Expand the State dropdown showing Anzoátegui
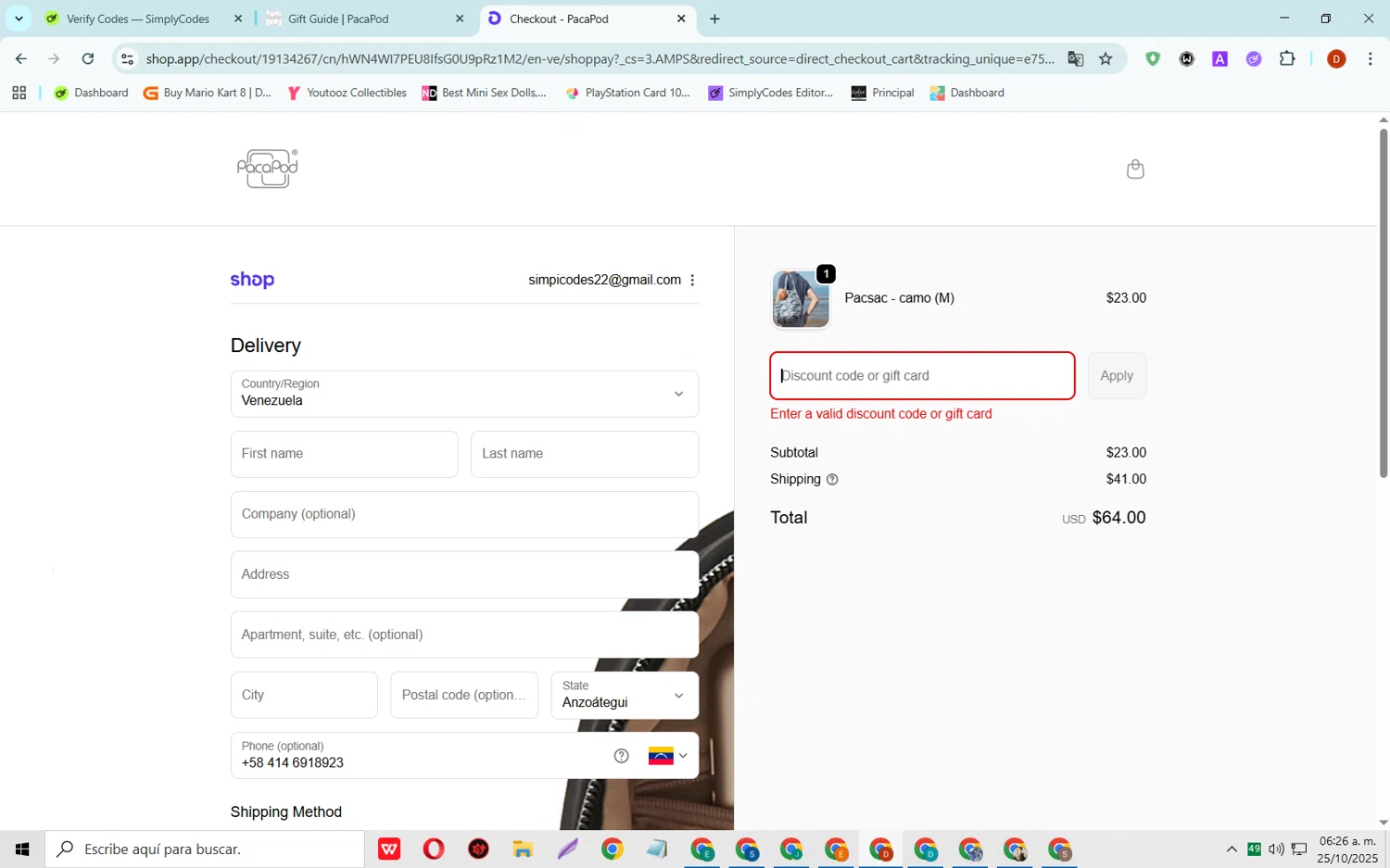1390x868 pixels. point(625,695)
